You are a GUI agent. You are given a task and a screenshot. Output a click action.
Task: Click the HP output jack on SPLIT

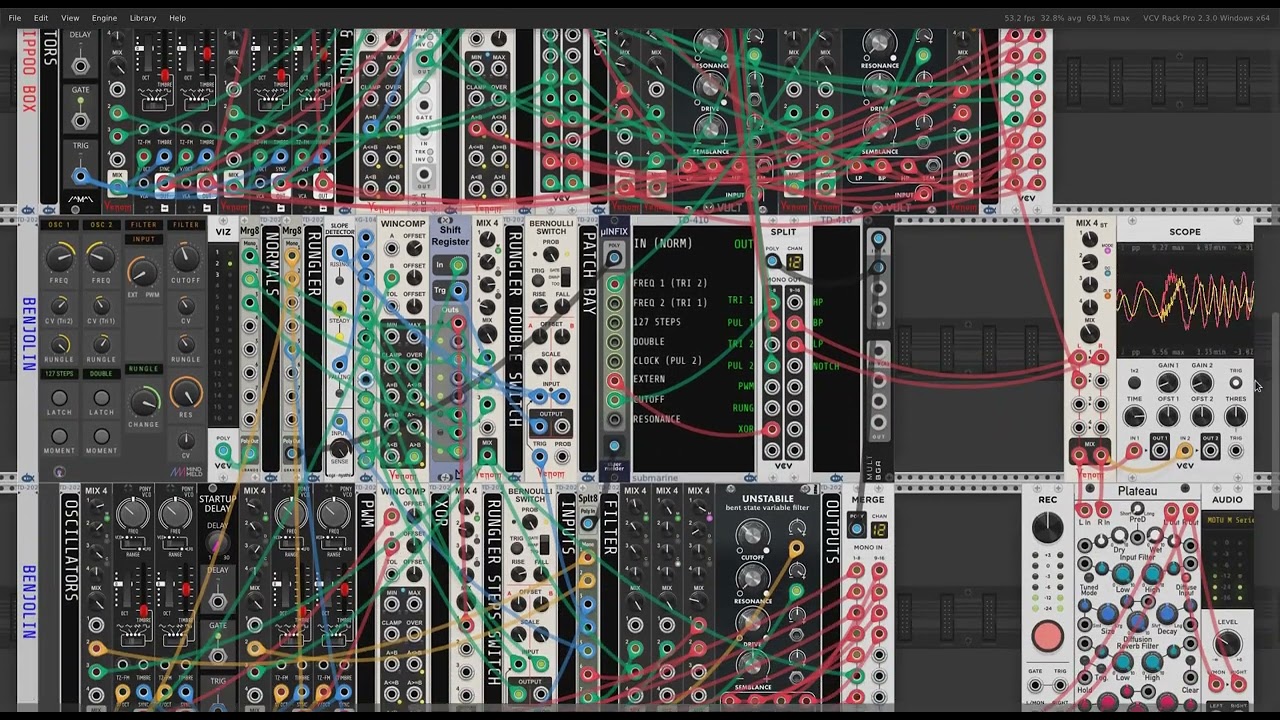click(x=795, y=301)
